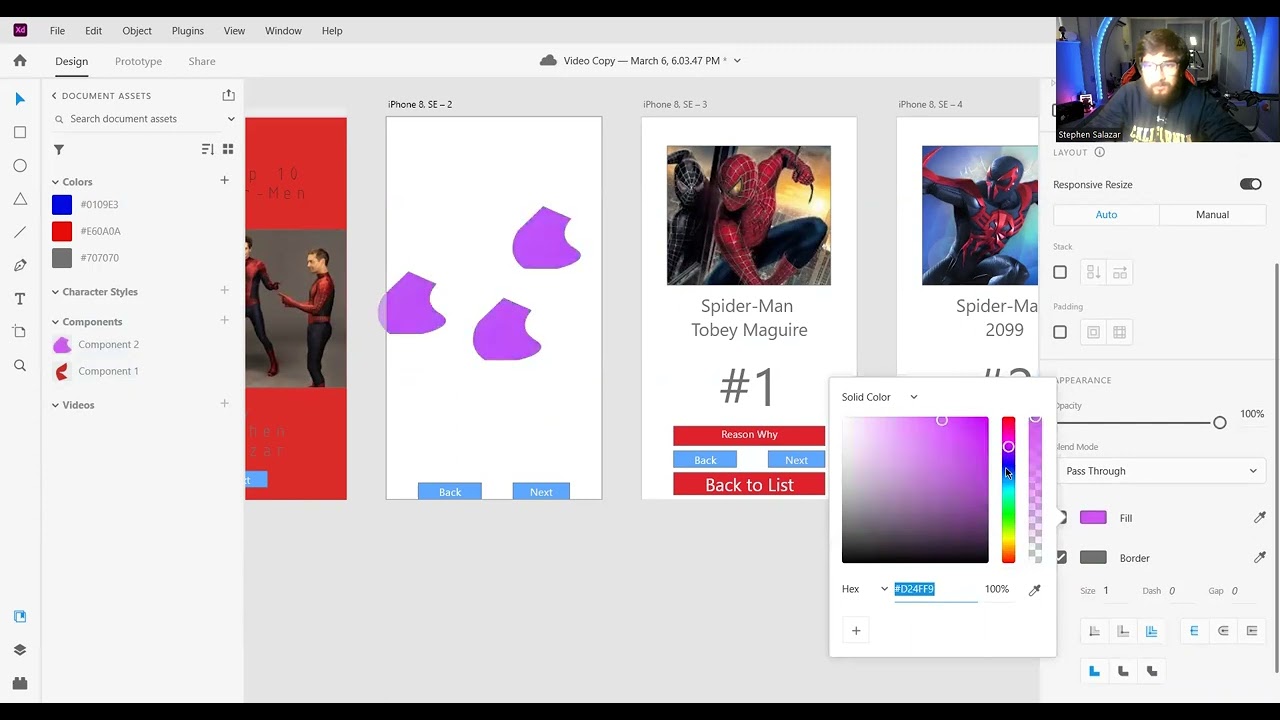Open the File menu
This screenshot has width=1280, height=720.
click(57, 31)
